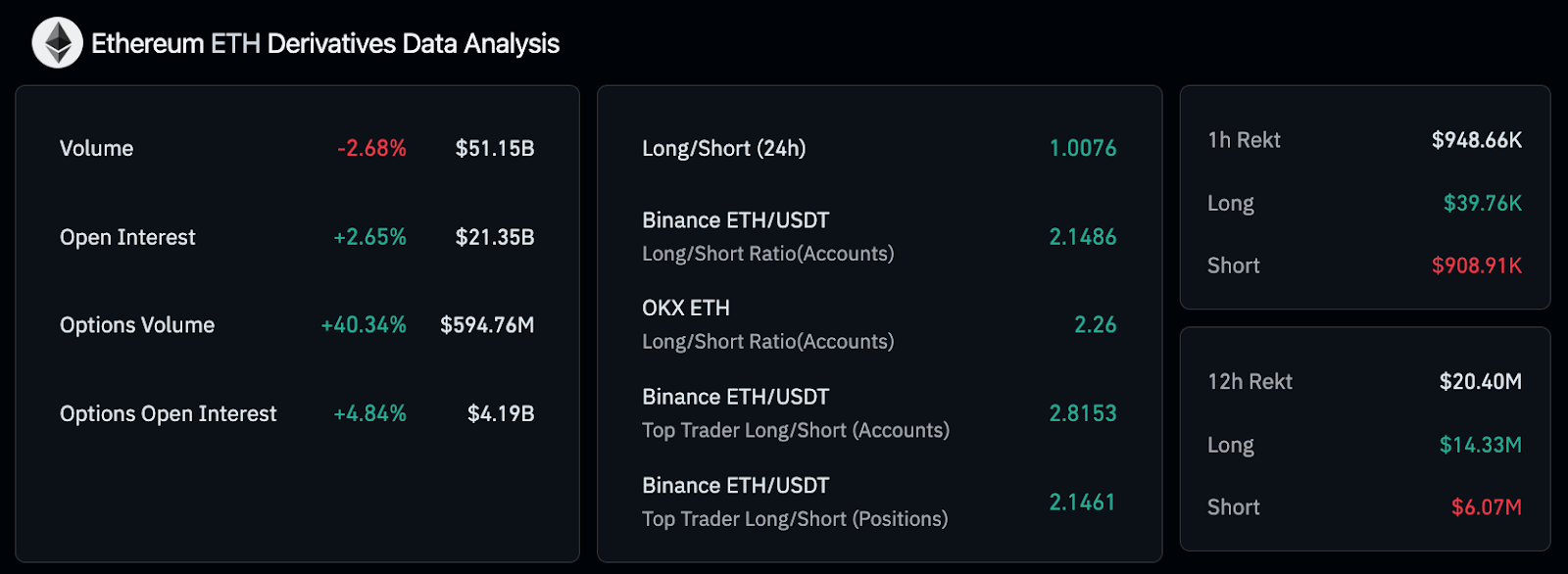Select the Volume row label
Viewport: 1568px width, 574px height.
(96, 149)
